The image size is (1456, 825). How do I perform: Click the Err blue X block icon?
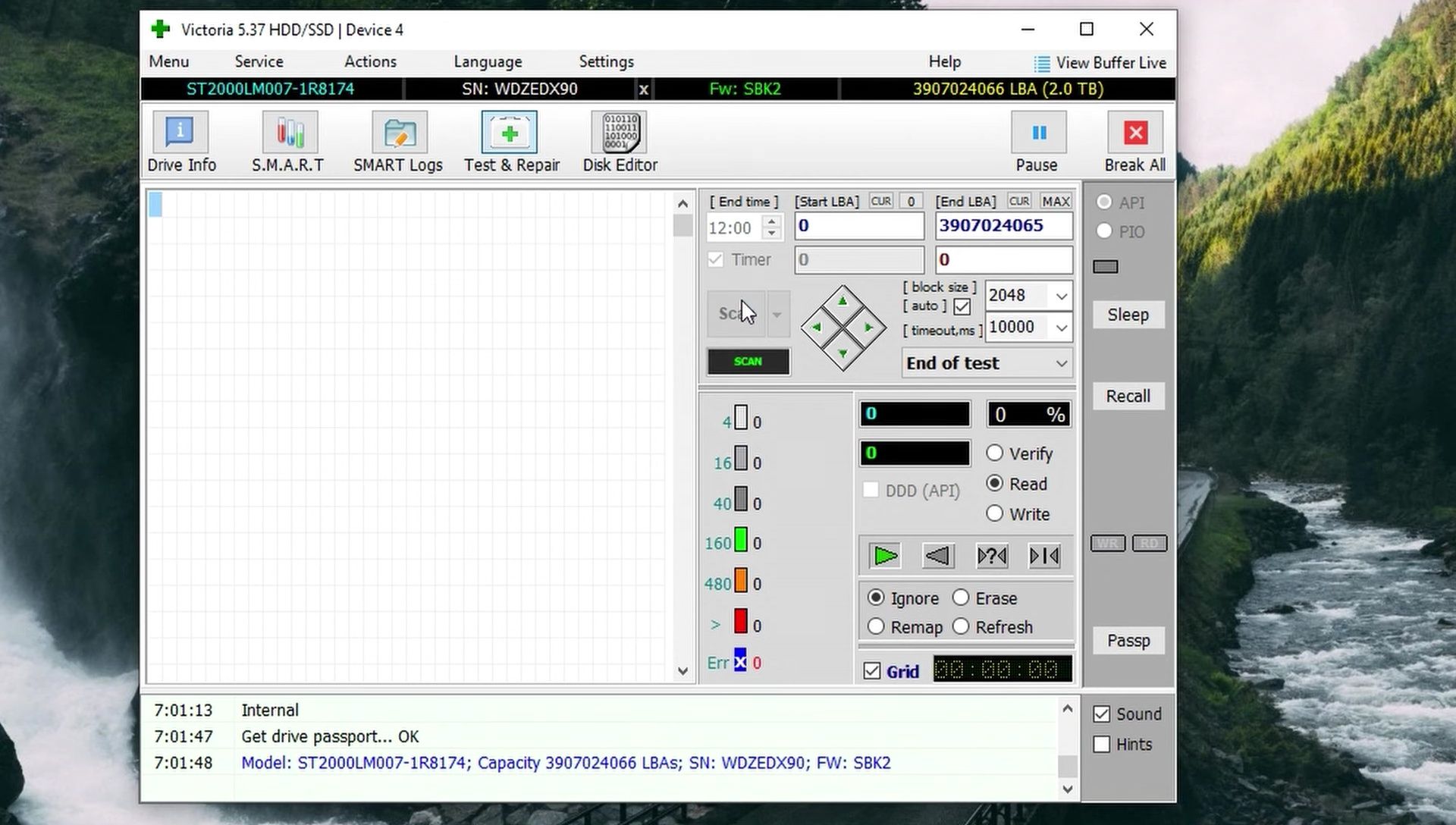[x=740, y=660]
